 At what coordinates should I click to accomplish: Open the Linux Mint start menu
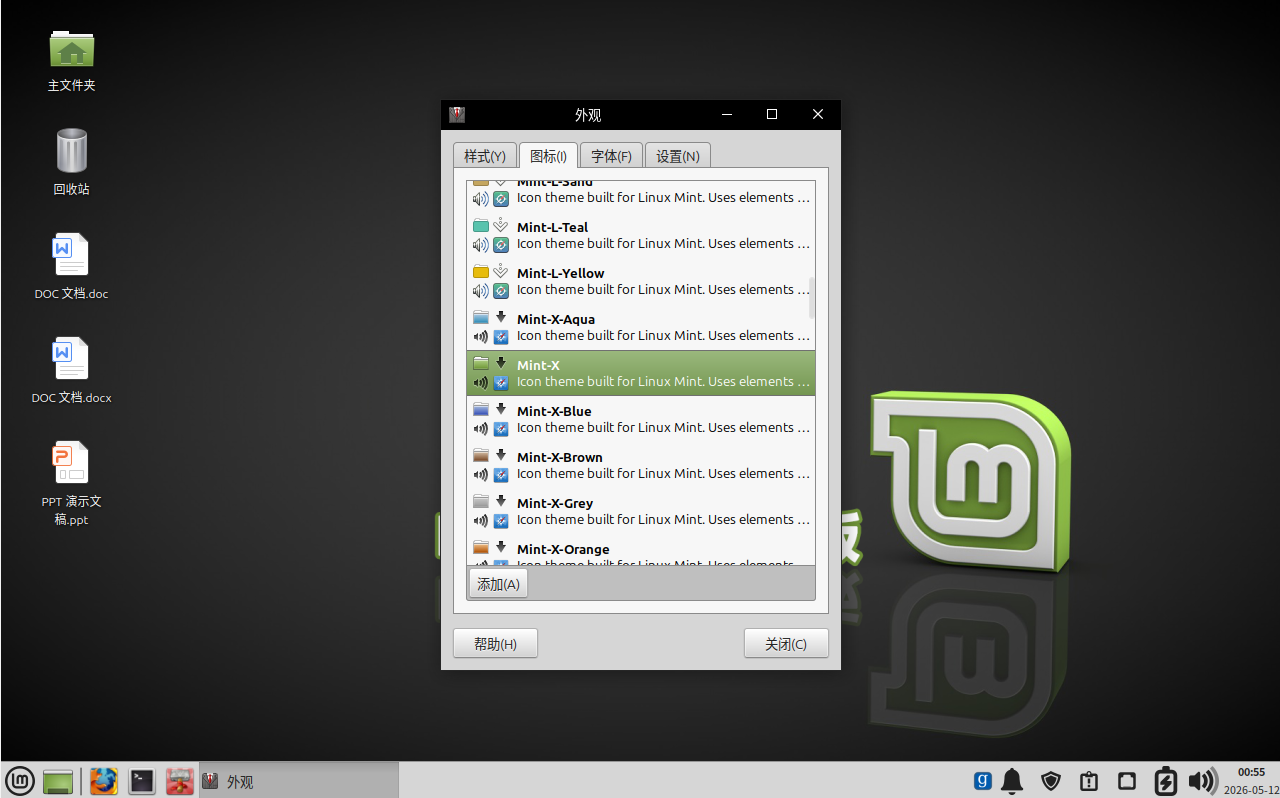click(x=20, y=780)
